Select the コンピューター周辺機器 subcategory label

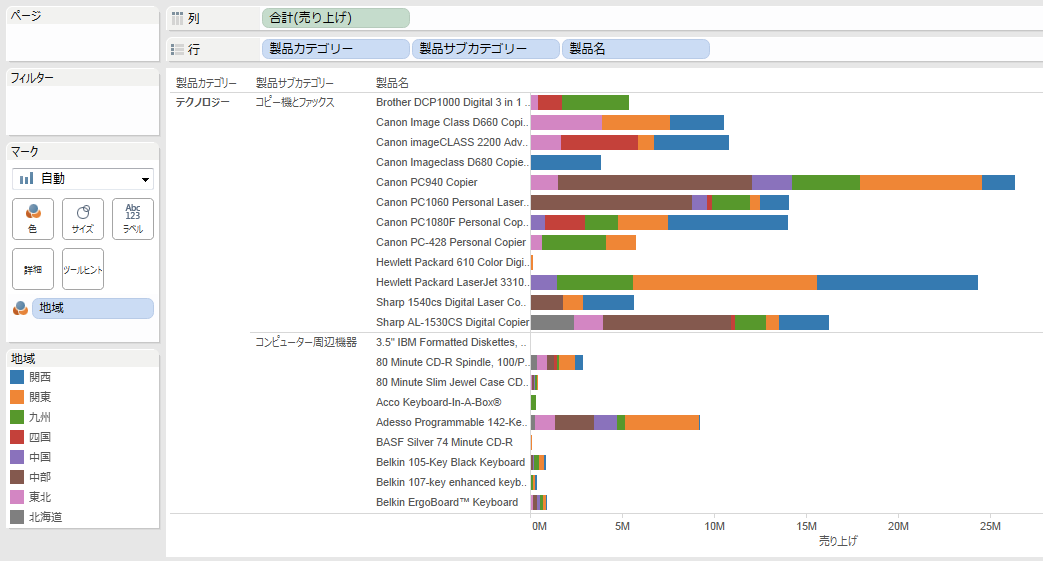point(306,341)
